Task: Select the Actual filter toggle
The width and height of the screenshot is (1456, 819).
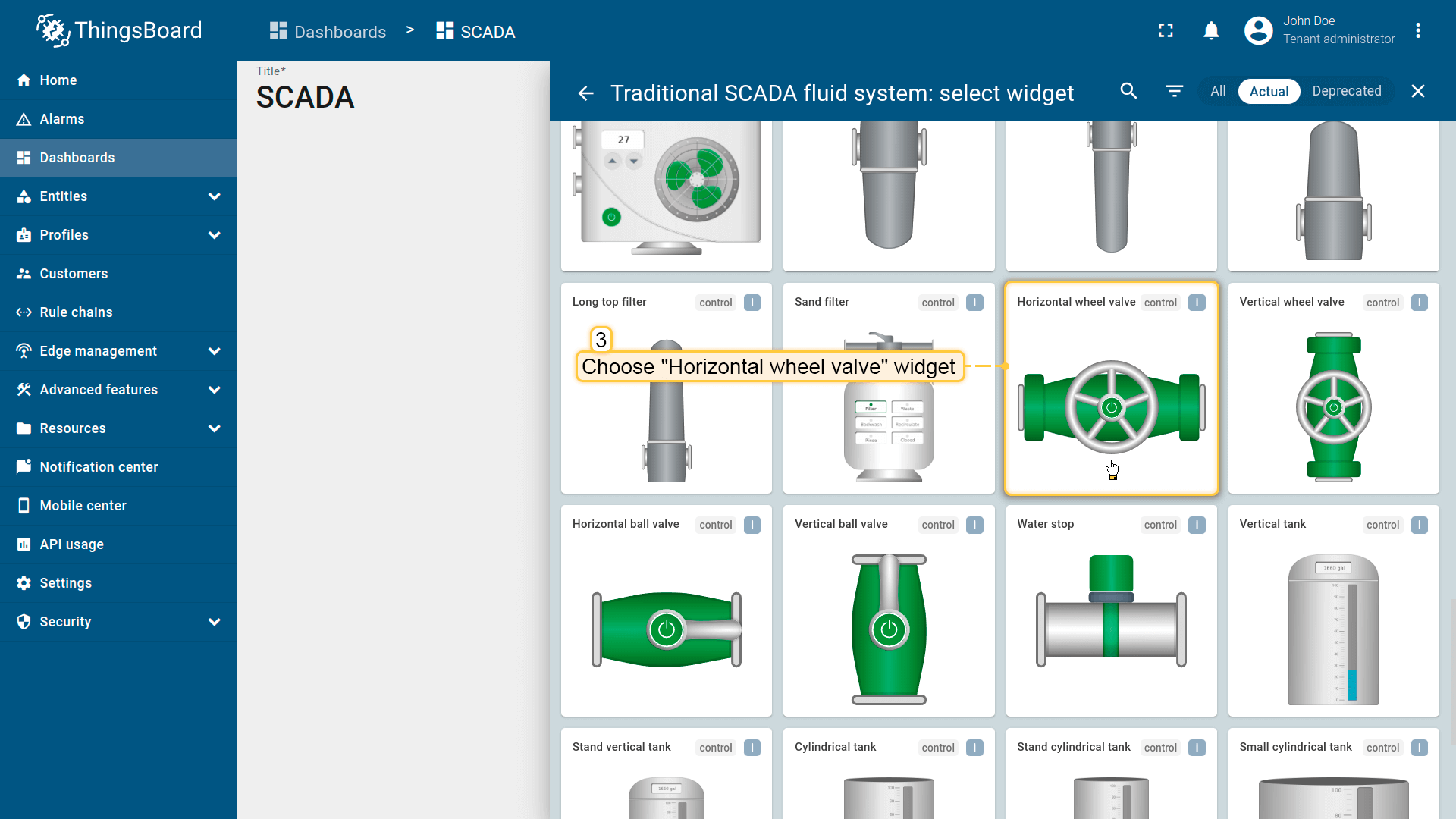Action: click(1269, 91)
